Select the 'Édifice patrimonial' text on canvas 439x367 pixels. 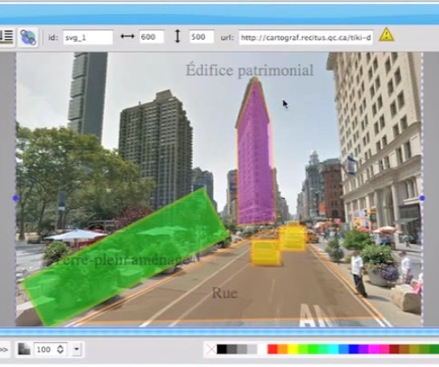(250, 71)
